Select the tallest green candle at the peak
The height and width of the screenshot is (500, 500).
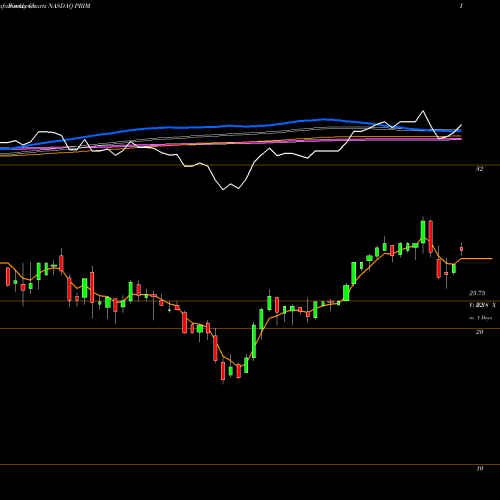[x=423, y=232]
